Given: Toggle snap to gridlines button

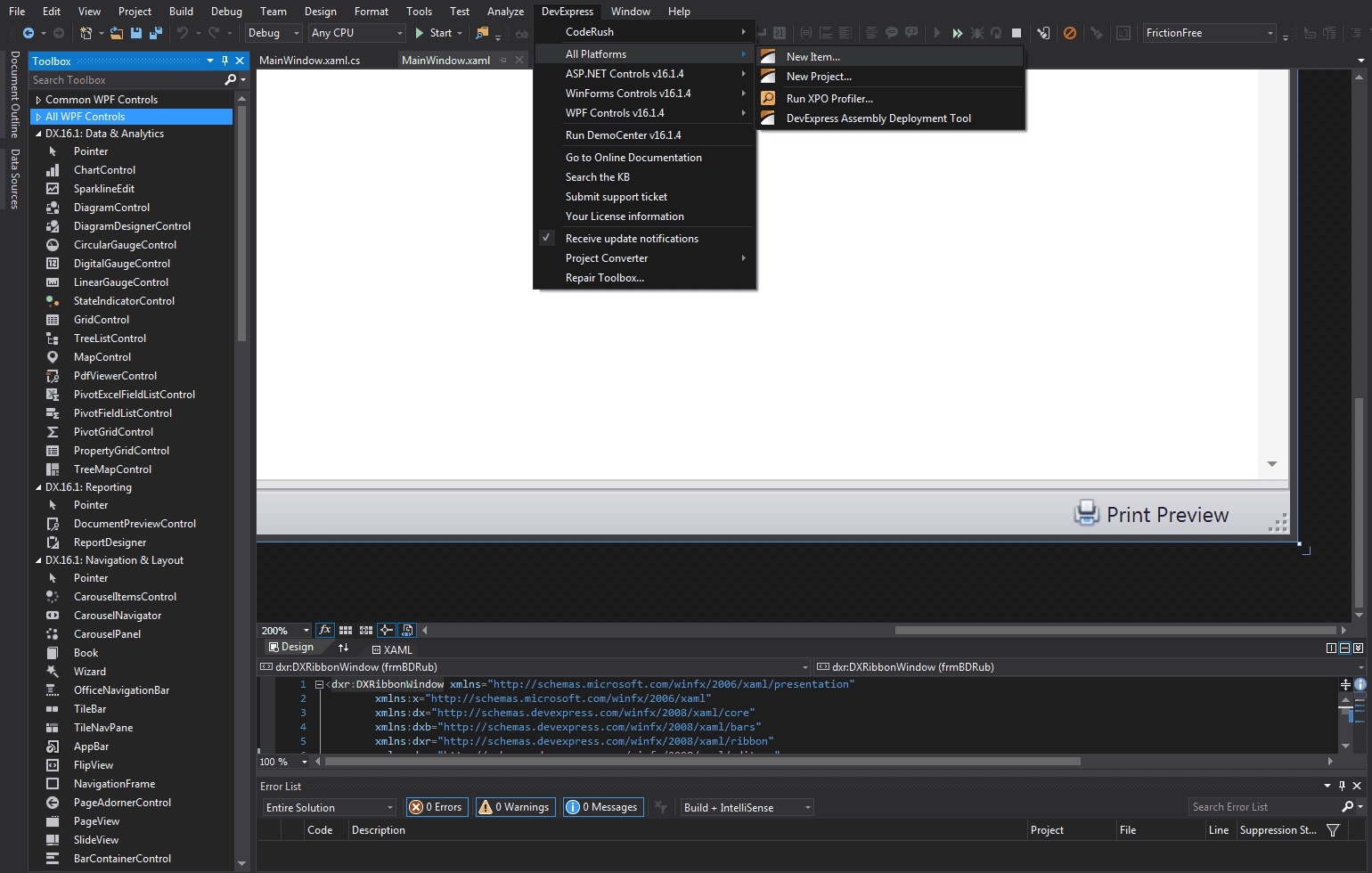Looking at the screenshot, I should point(366,630).
